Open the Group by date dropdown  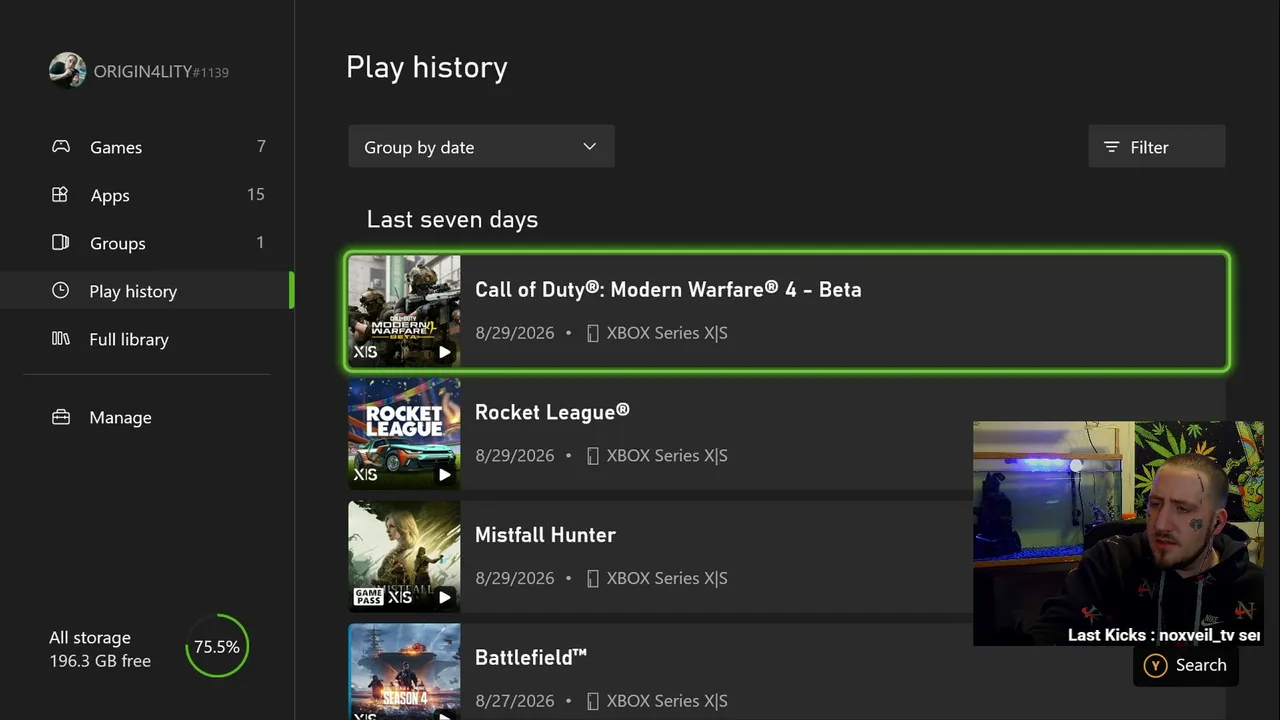pyautogui.click(x=481, y=147)
